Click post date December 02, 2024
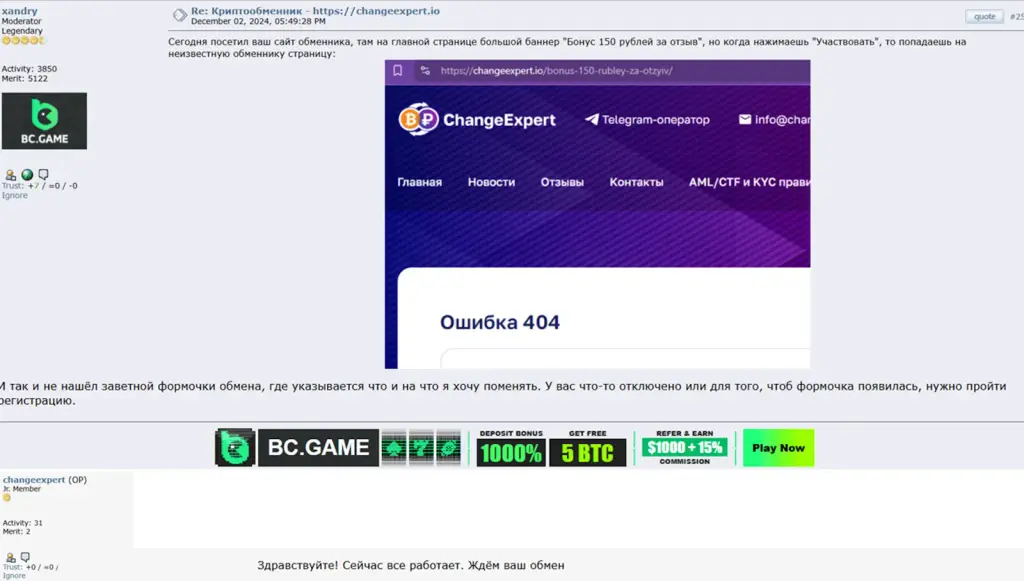 258,21
